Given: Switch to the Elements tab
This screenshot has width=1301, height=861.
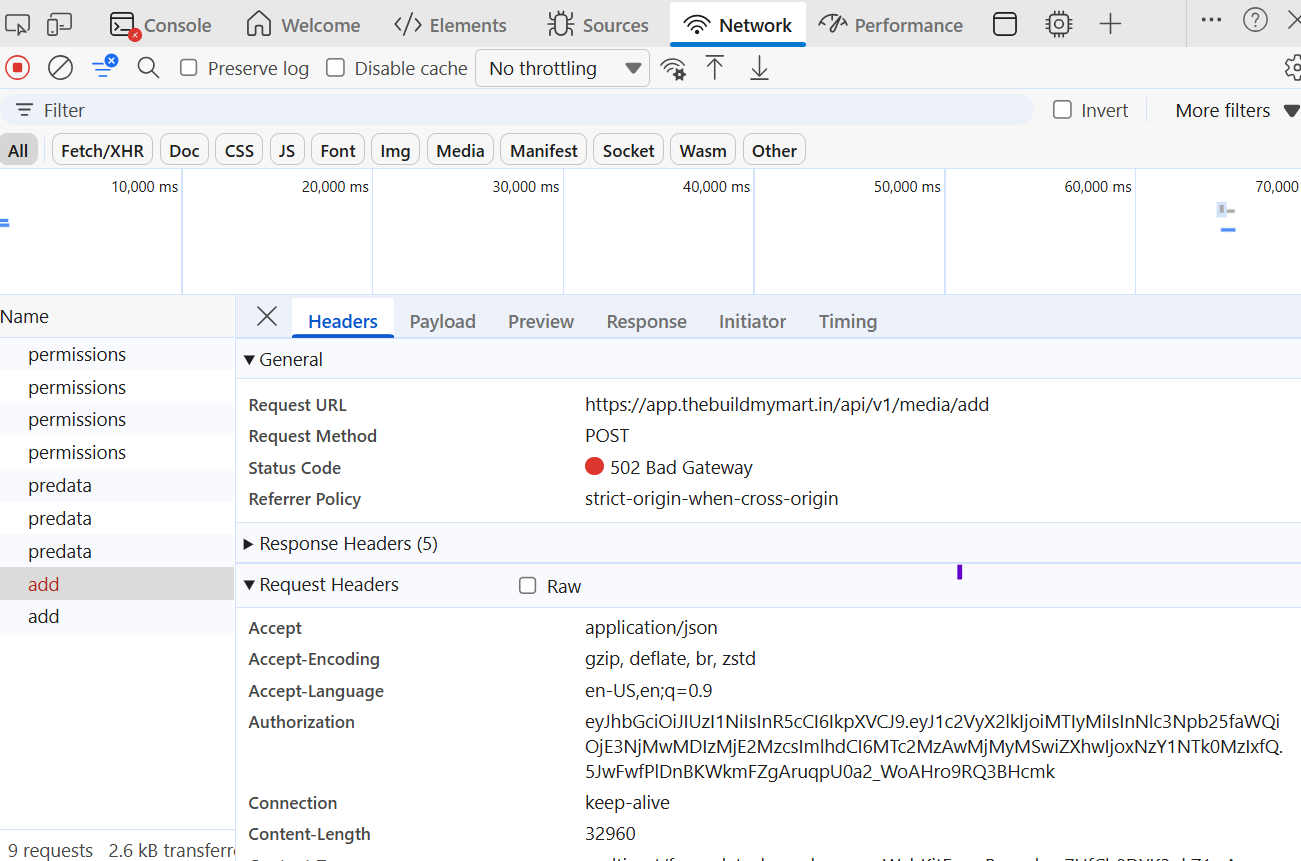Looking at the screenshot, I should (x=450, y=25).
